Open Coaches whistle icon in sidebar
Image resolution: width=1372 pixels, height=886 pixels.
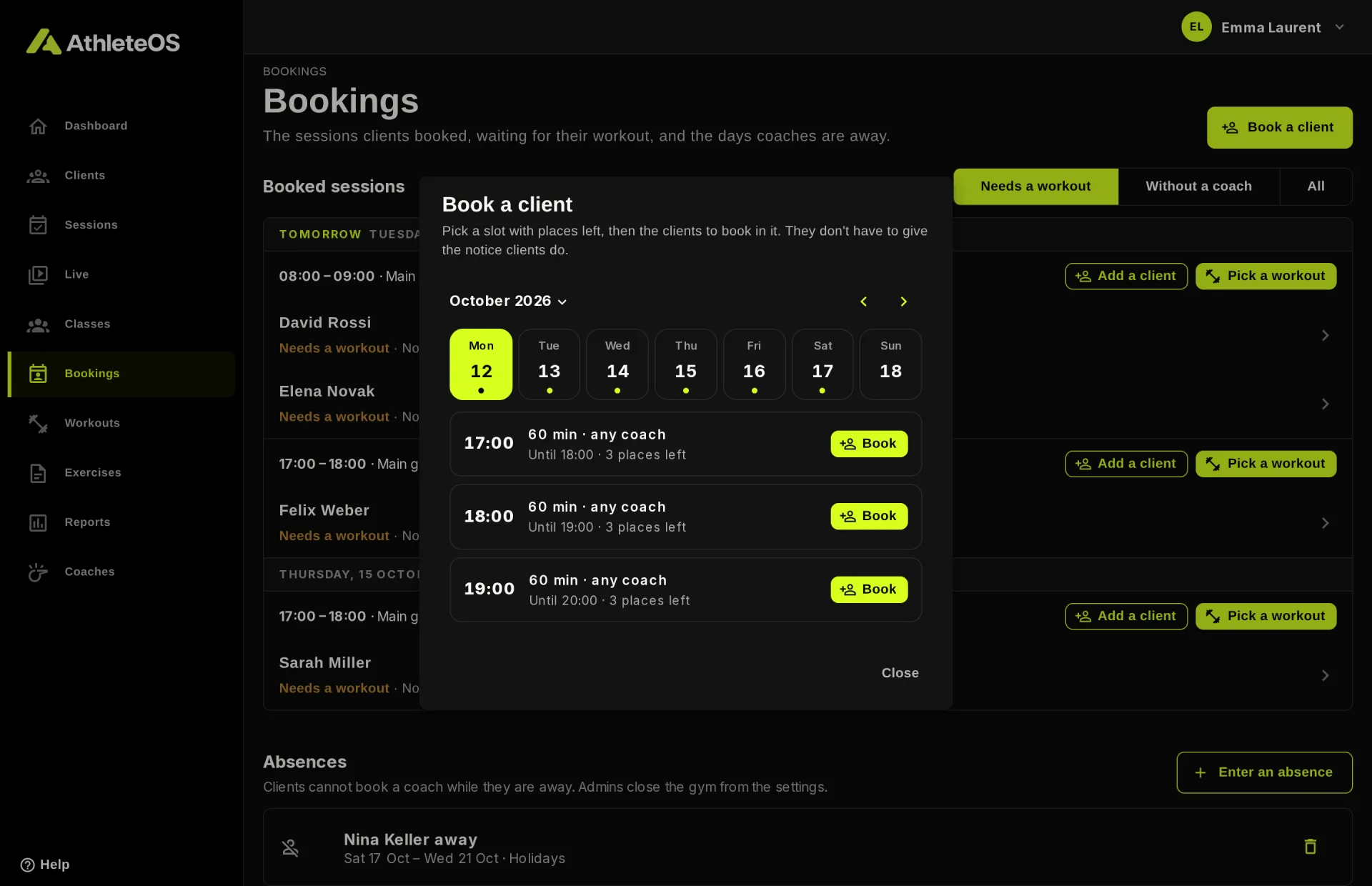[x=38, y=572]
